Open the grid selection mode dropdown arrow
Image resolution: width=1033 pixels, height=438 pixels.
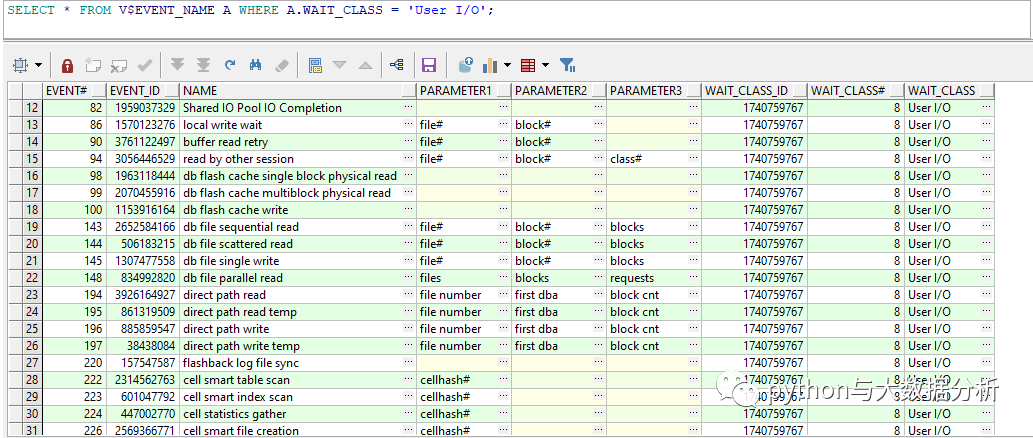[38, 65]
